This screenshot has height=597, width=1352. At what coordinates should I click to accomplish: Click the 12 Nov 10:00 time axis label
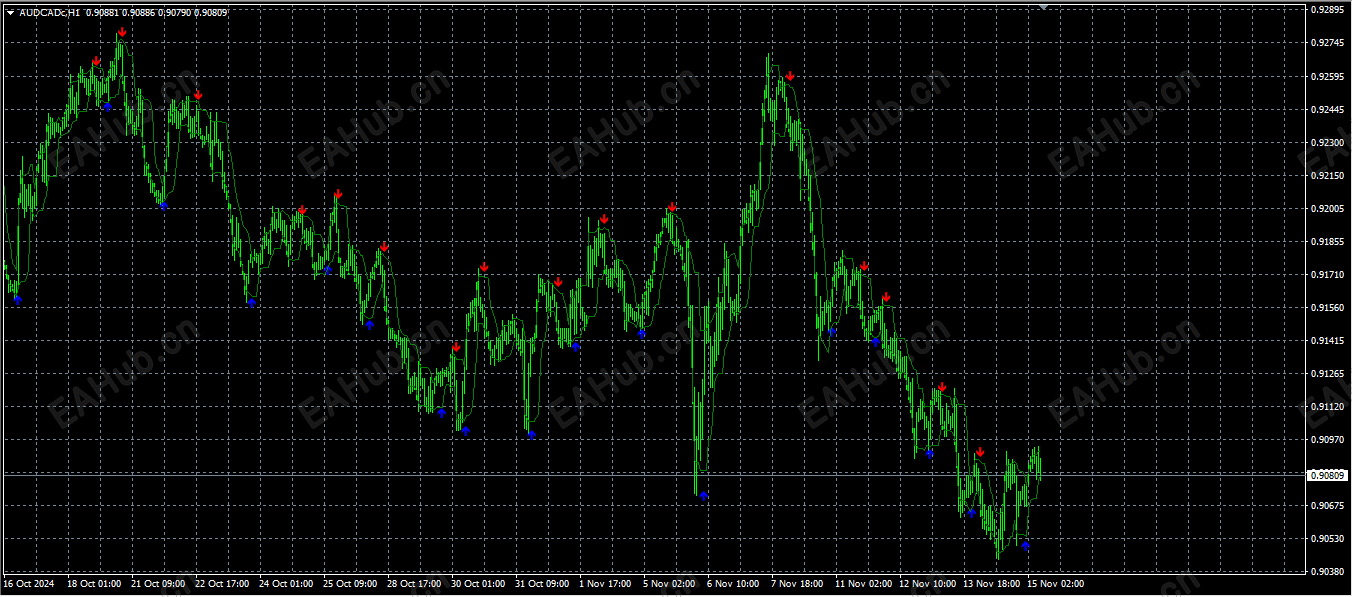(x=928, y=583)
